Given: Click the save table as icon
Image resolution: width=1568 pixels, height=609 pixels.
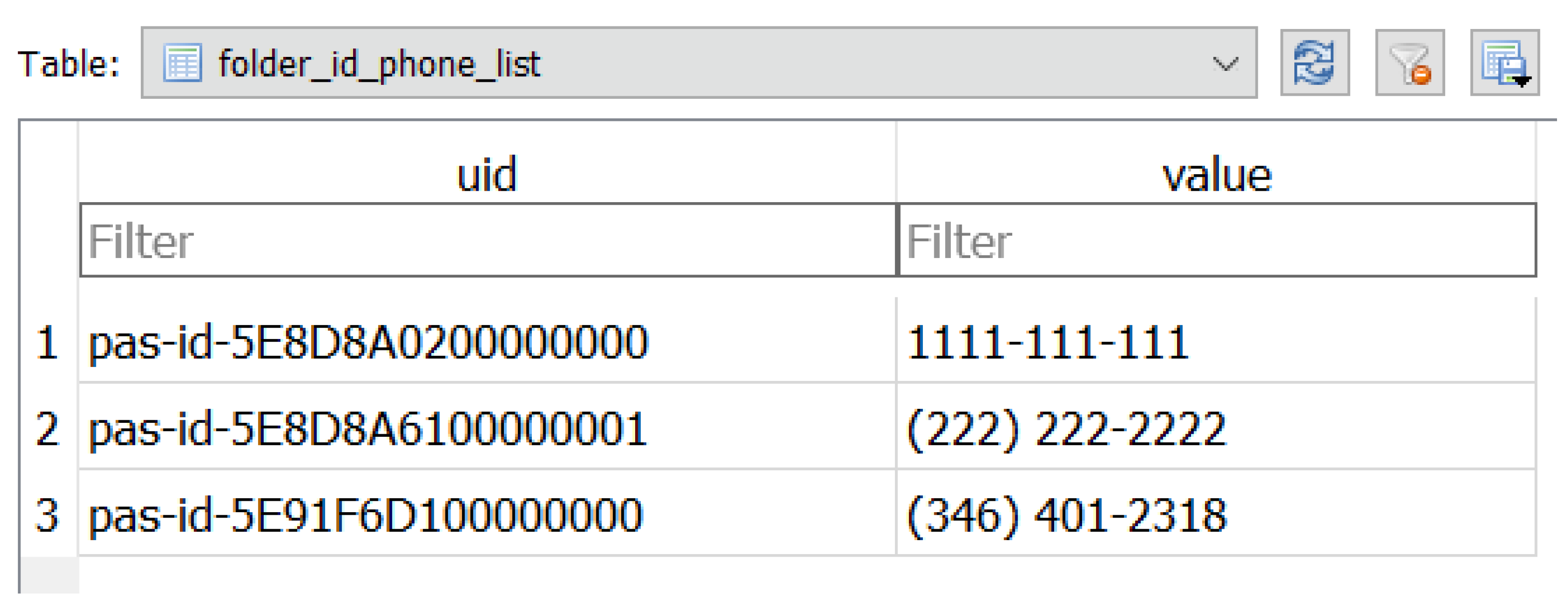Looking at the screenshot, I should 1504,63.
